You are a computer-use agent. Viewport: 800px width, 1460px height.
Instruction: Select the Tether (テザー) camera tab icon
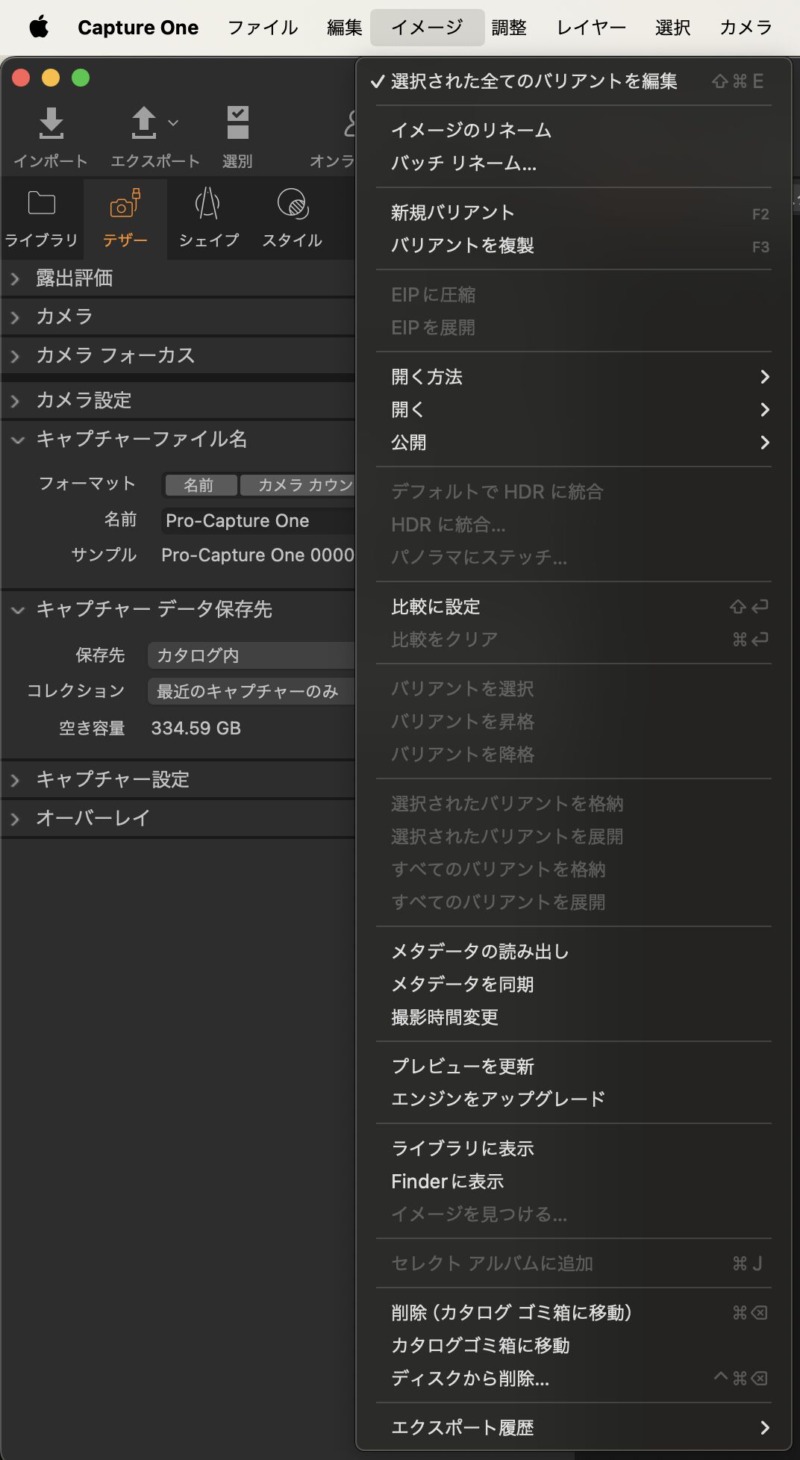coord(125,205)
